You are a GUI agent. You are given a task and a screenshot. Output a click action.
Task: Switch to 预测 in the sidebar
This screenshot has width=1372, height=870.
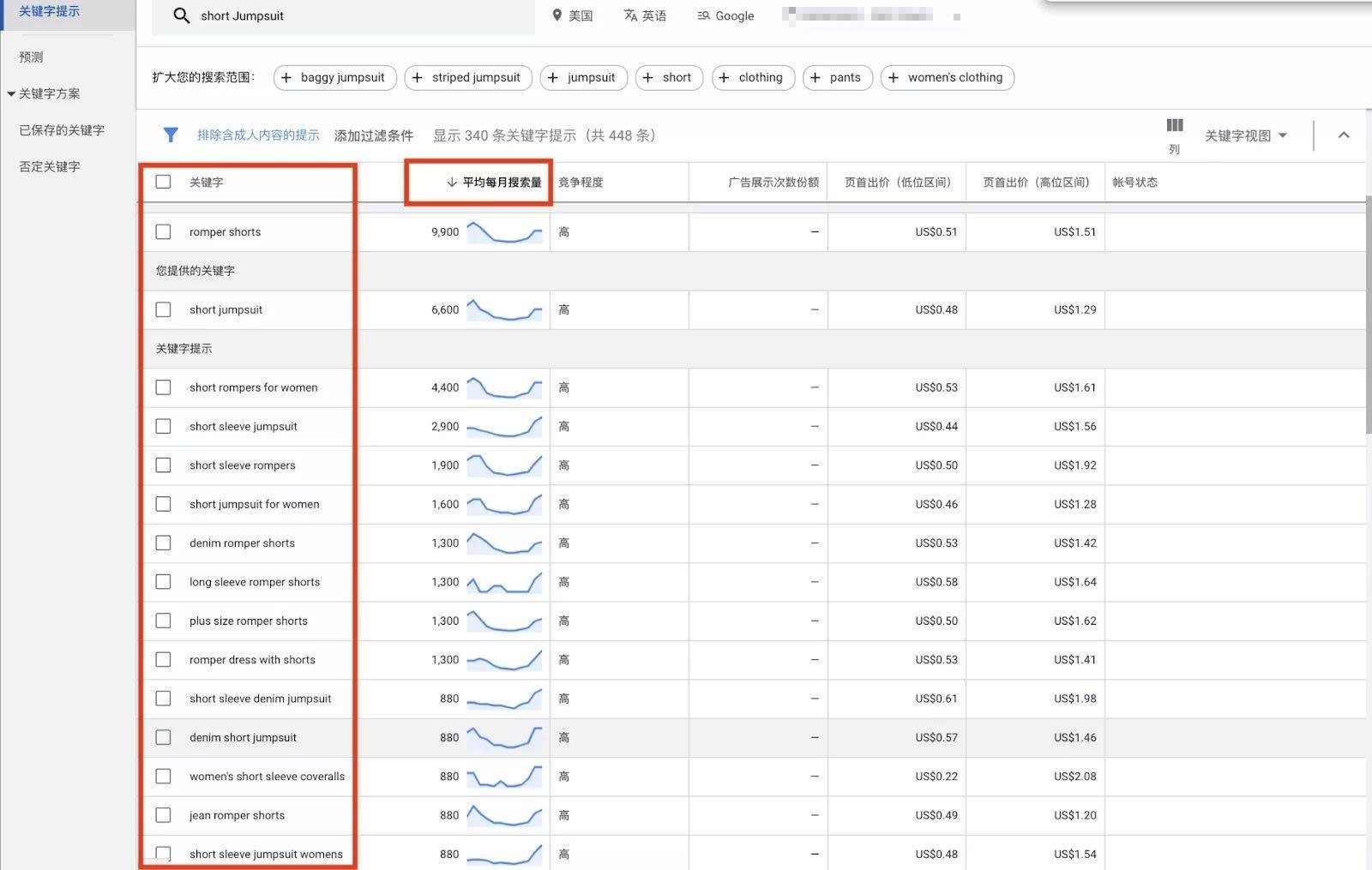(x=30, y=57)
